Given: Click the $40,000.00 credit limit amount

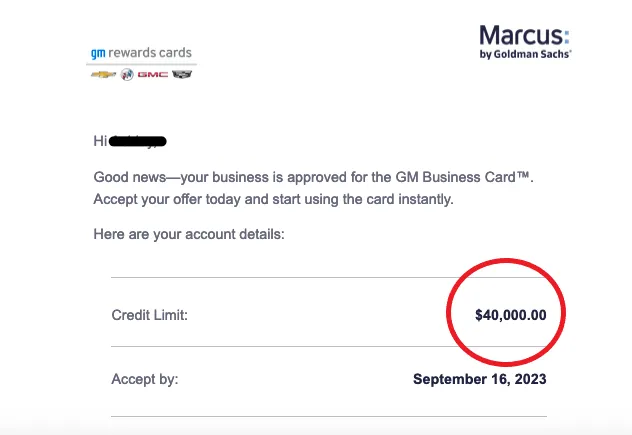Looking at the screenshot, I should coord(511,315).
